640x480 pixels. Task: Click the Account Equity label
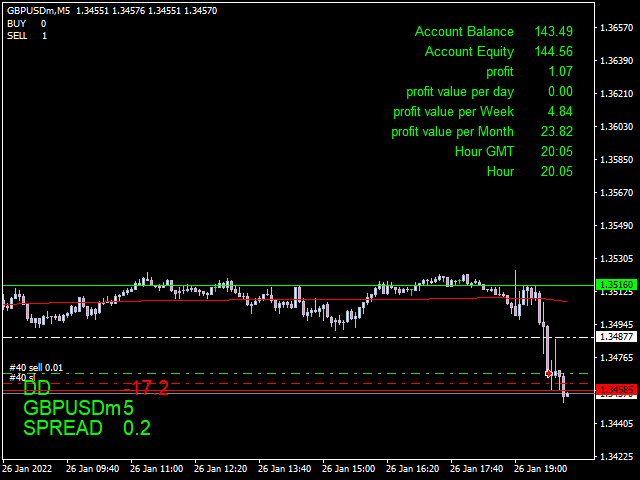point(469,52)
